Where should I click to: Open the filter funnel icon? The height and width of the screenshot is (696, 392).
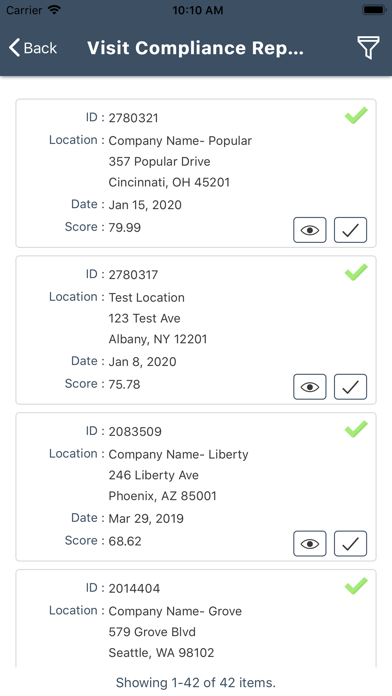click(x=368, y=47)
